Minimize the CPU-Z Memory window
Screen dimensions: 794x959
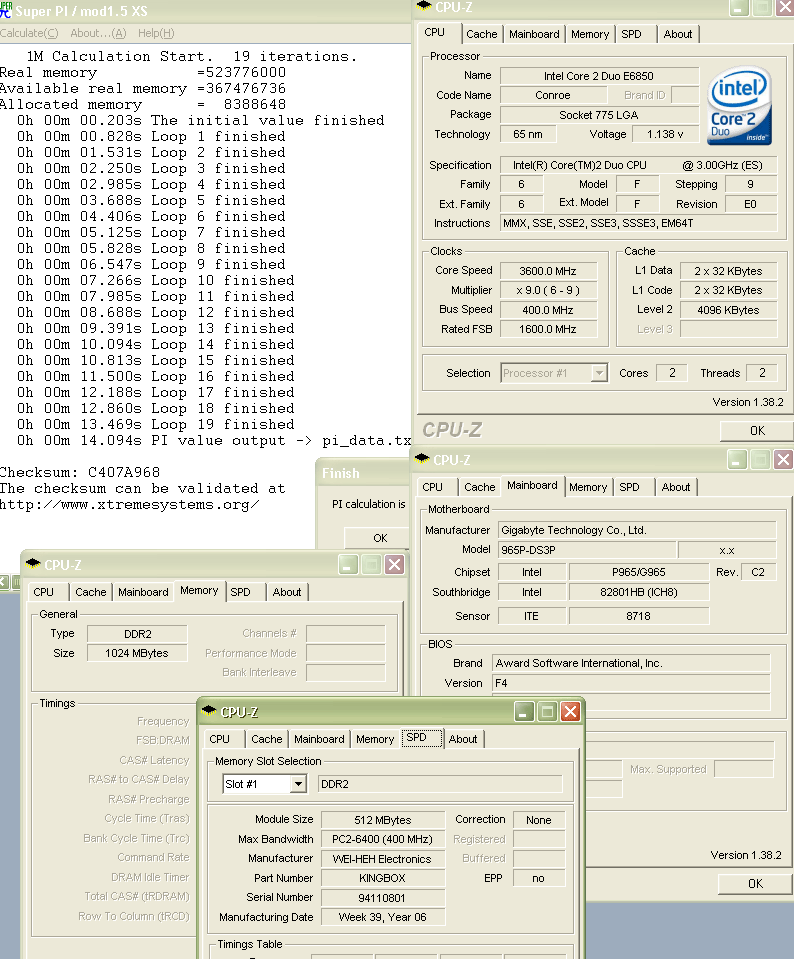[x=348, y=565]
